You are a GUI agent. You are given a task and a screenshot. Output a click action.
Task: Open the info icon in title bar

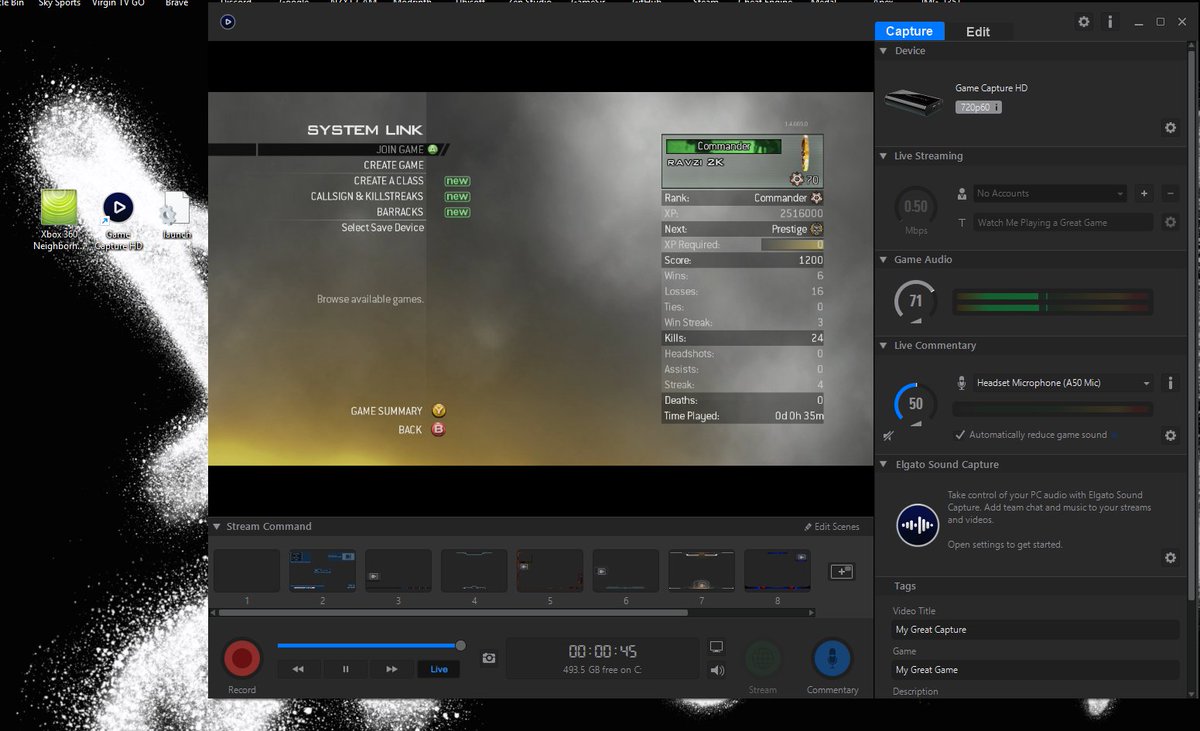coord(1110,21)
